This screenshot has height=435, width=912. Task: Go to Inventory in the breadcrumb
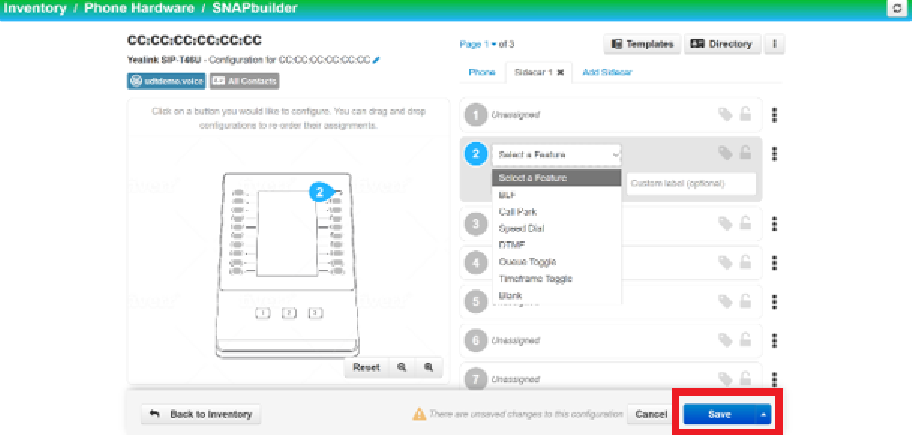(35, 9)
